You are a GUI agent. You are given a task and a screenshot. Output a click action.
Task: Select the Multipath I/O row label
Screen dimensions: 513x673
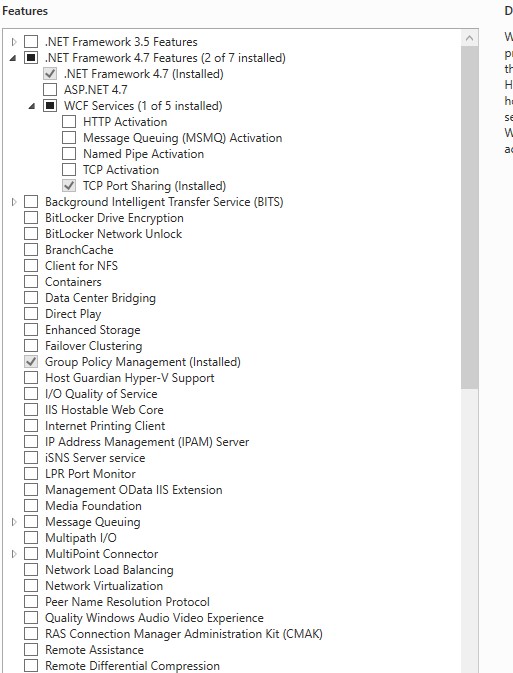[81, 538]
